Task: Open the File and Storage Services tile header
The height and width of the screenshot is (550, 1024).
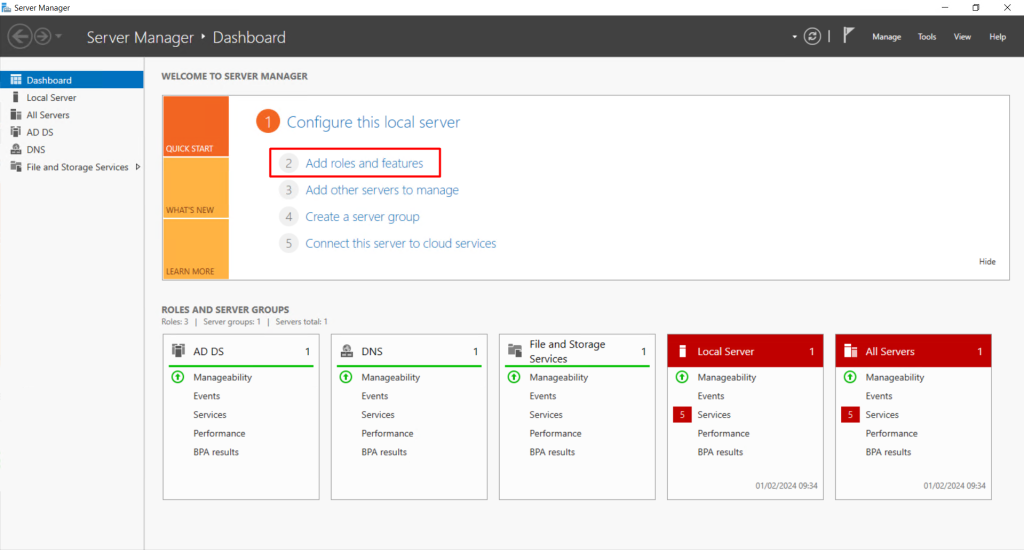Action: pos(567,351)
